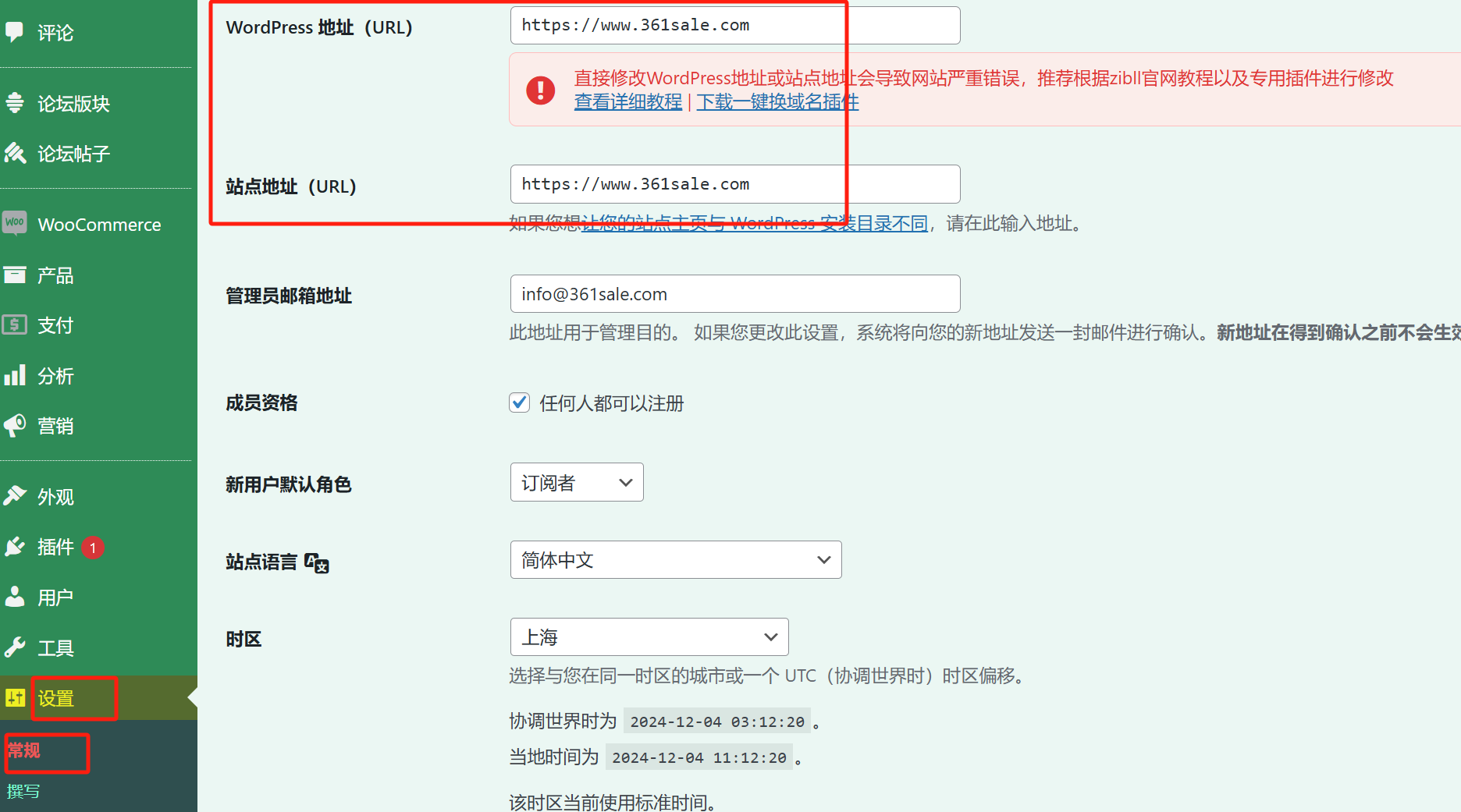Open the 新用户默认角色 dropdown
The width and height of the screenshot is (1461, 812).
point(576,482)
